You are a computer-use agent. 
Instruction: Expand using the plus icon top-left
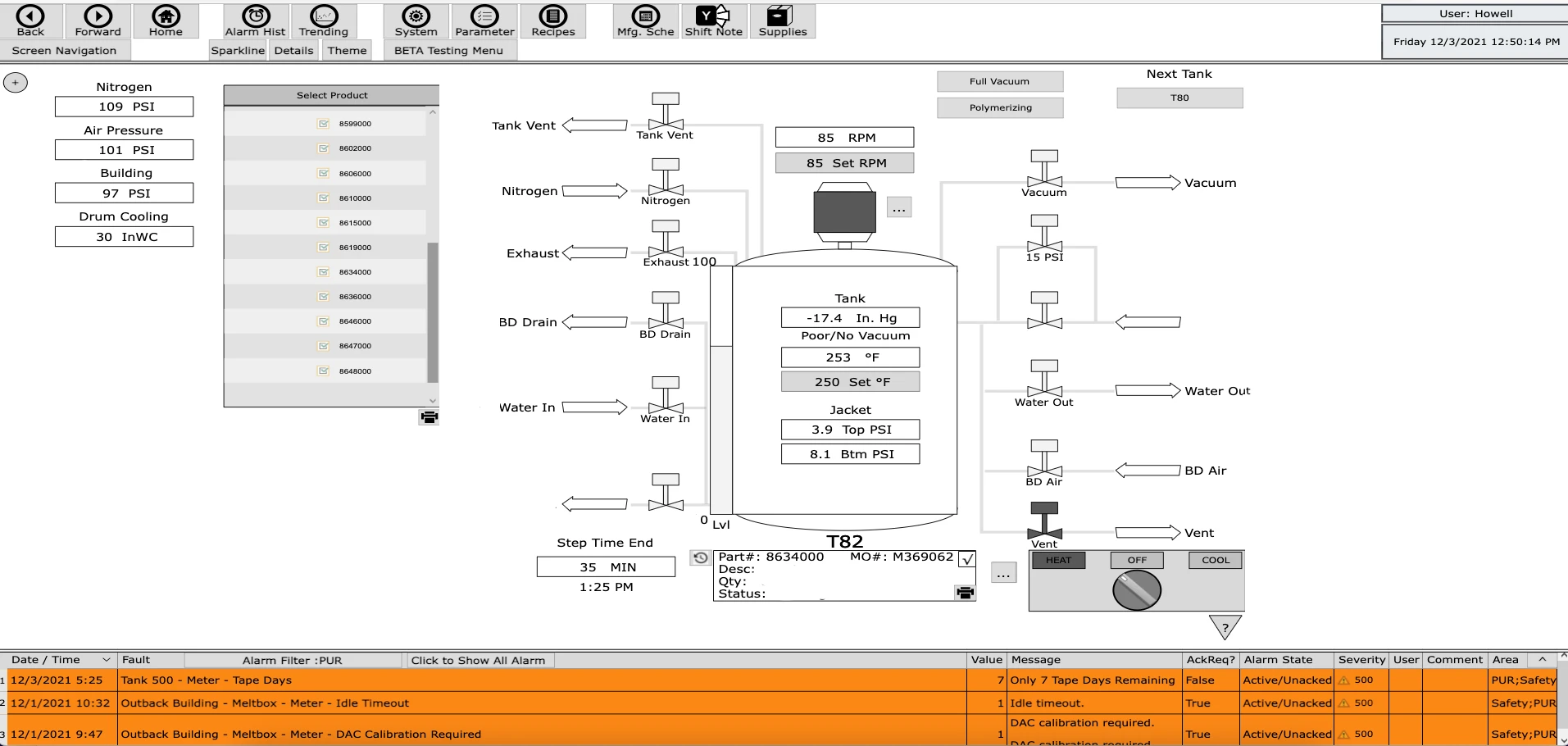[15, 82]
